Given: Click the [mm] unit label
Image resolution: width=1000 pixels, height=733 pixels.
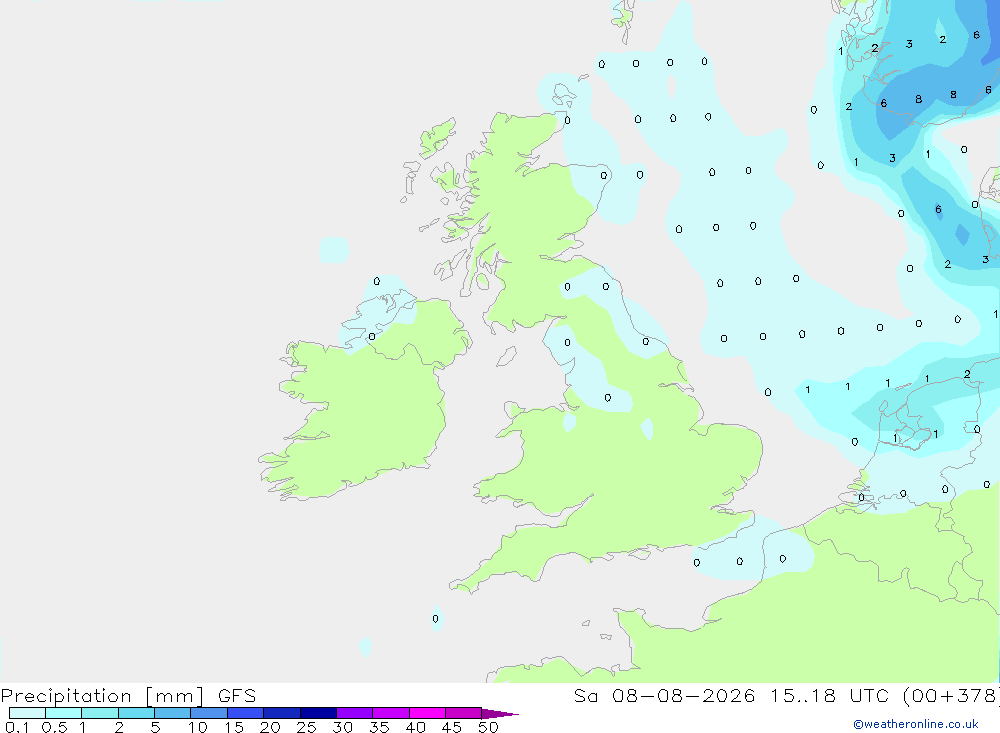Looking at the screenshot, I should click(175, 696).
